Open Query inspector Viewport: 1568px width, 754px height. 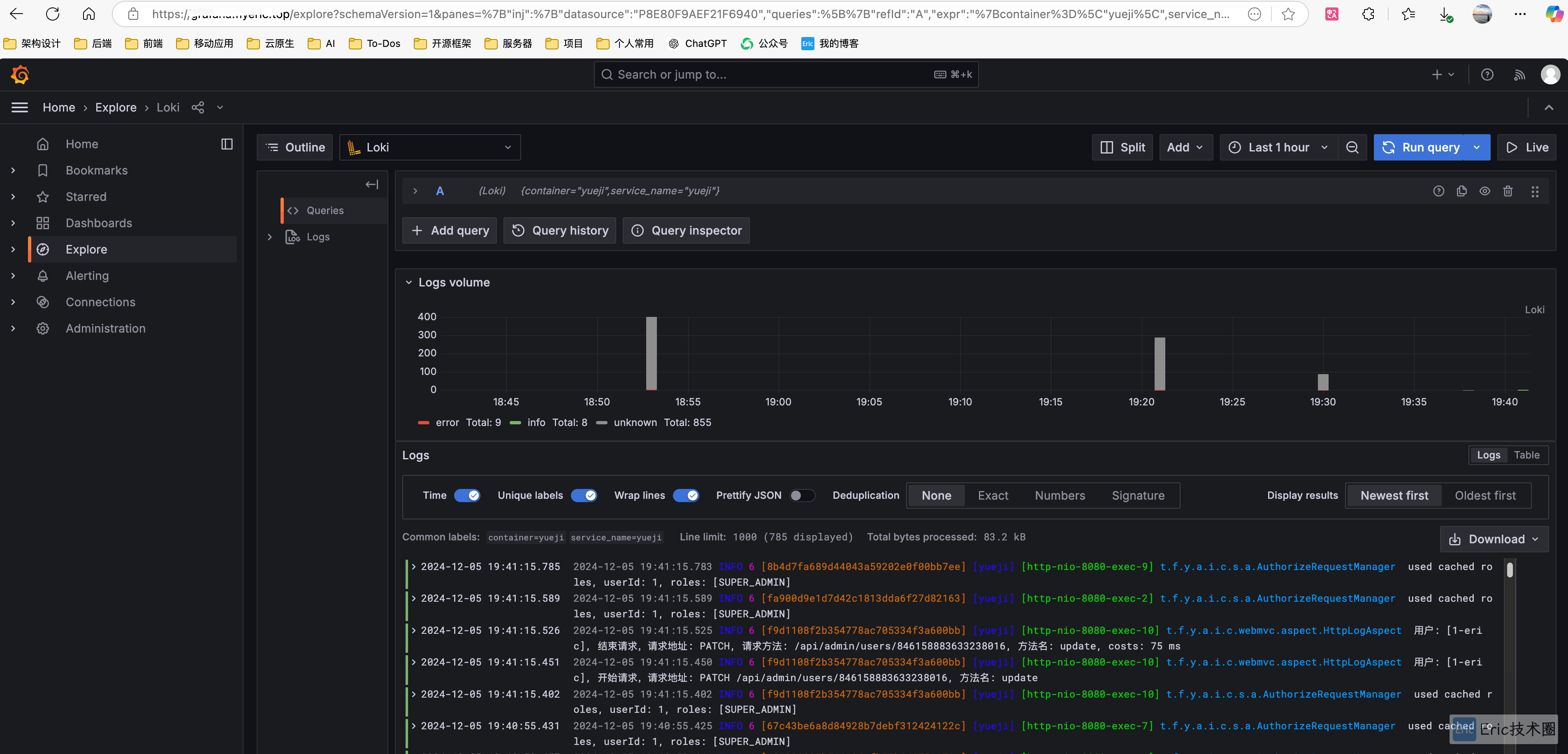point(686,230)
